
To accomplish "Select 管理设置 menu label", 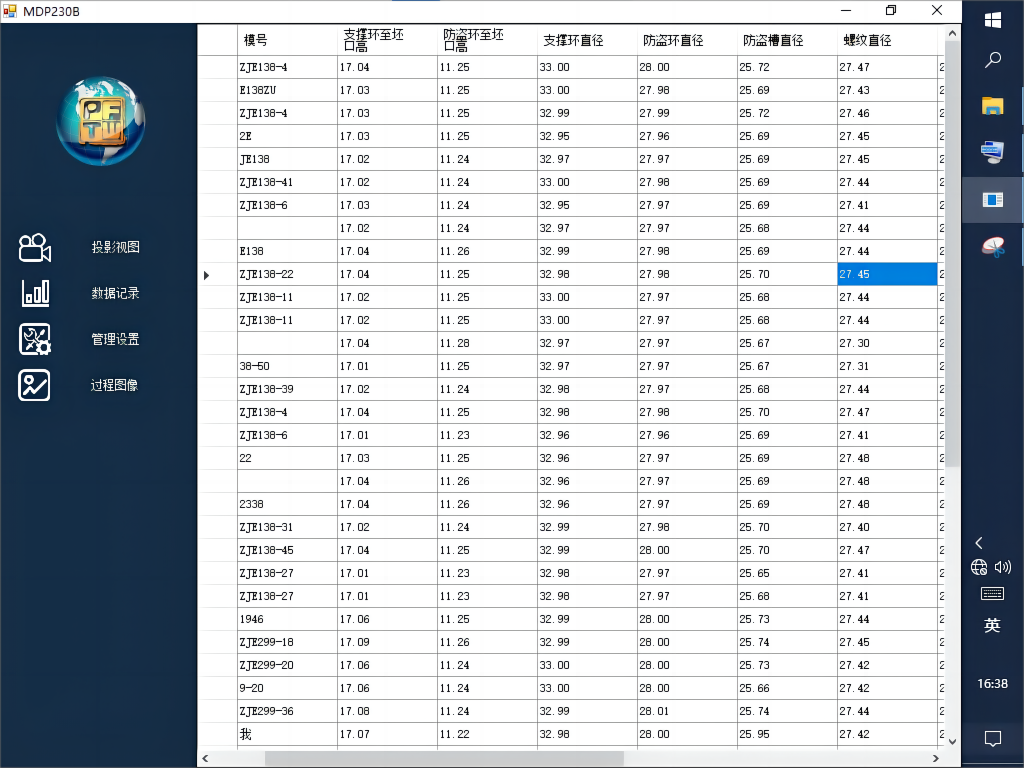I will coord(116,340).
